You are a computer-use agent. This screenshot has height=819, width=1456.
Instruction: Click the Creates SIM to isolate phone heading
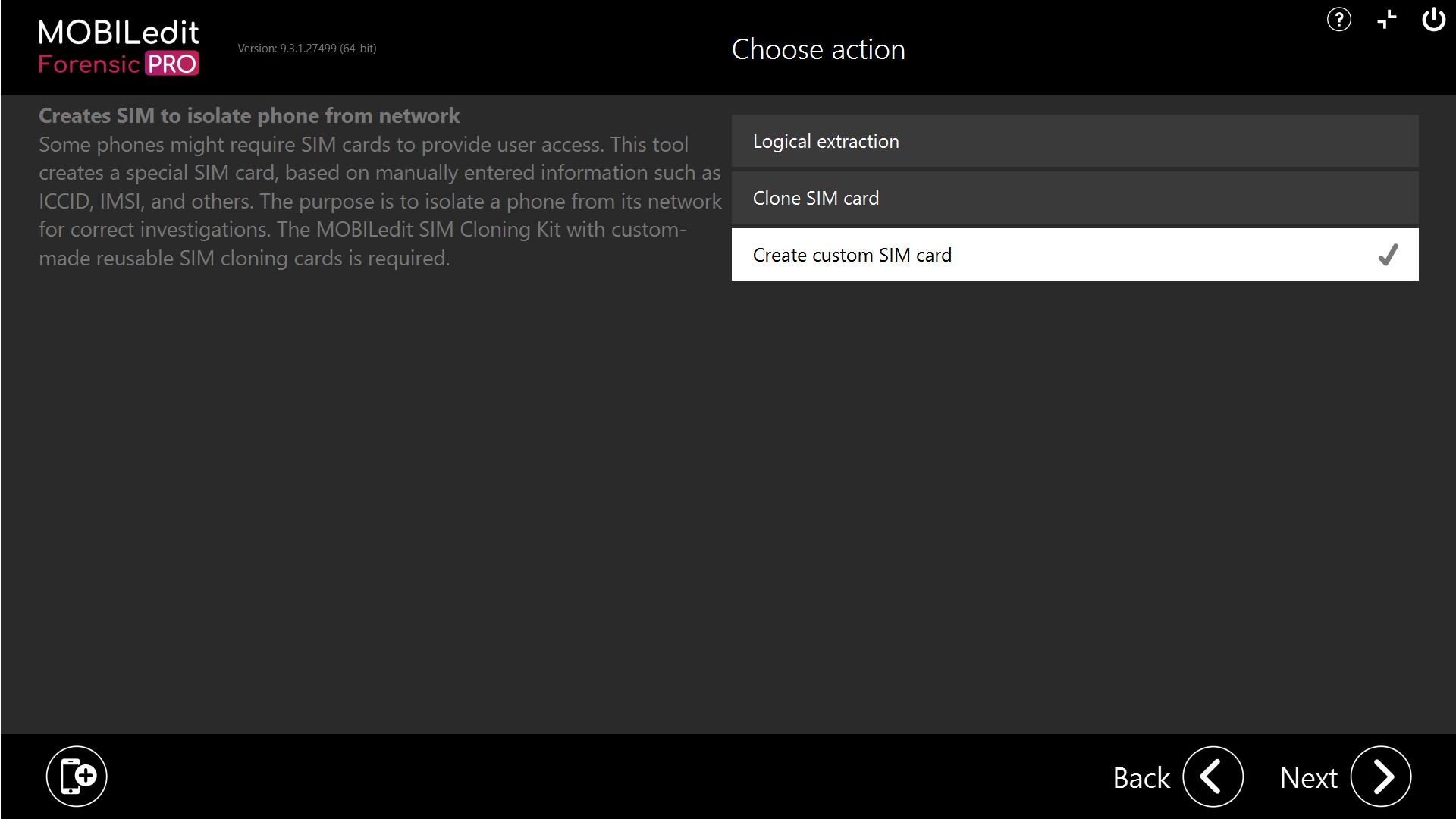point(249,115)
